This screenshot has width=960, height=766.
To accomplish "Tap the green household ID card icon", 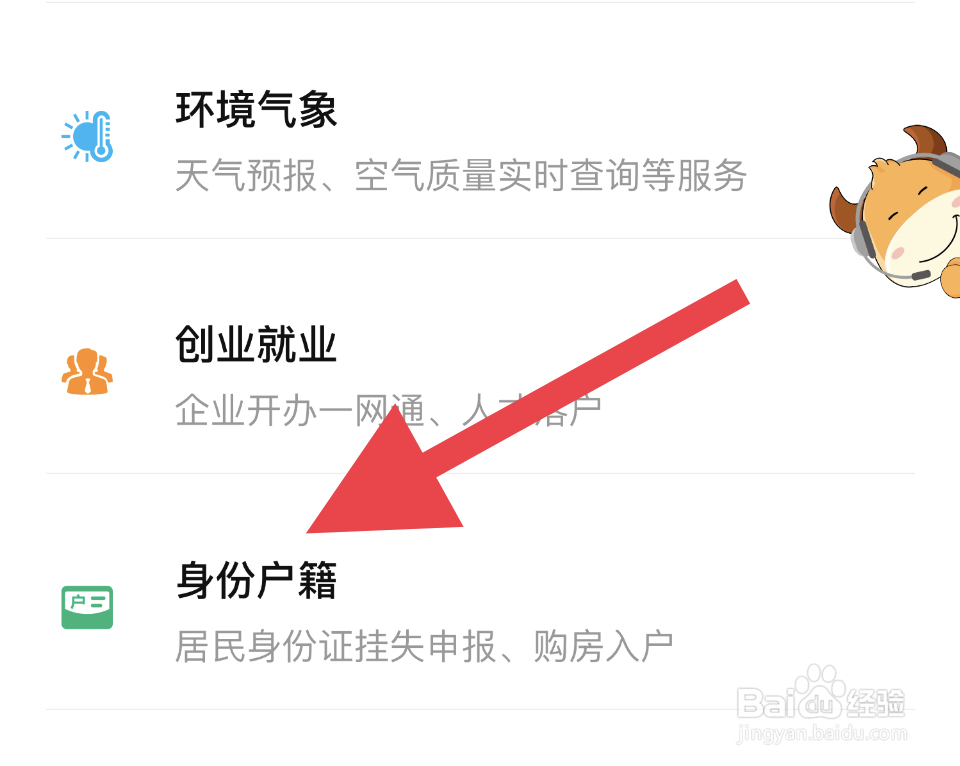I will pos(87,607).
